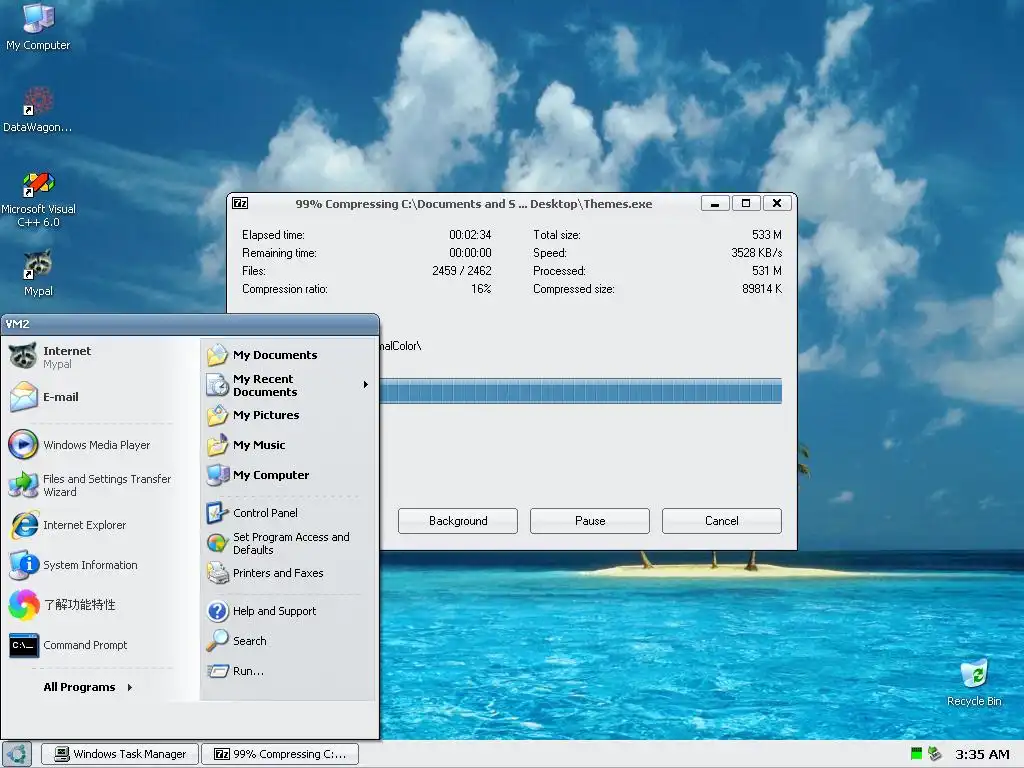Select System Information entry
This screenshot has width=1024, height=768.
tap(91, 565)
